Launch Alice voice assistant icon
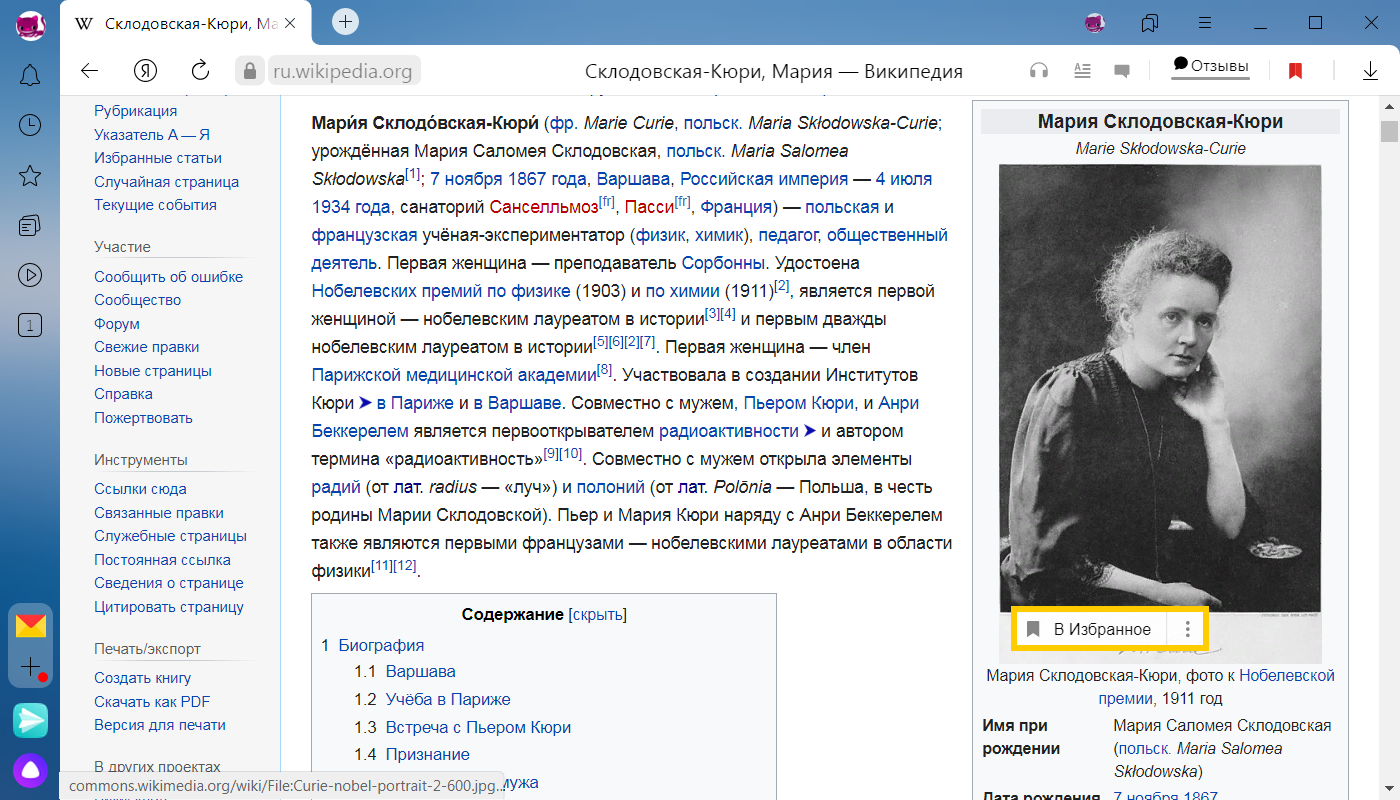Viewport: 1400px width, 800px height. pyautogui.click(x=30, y=770)
